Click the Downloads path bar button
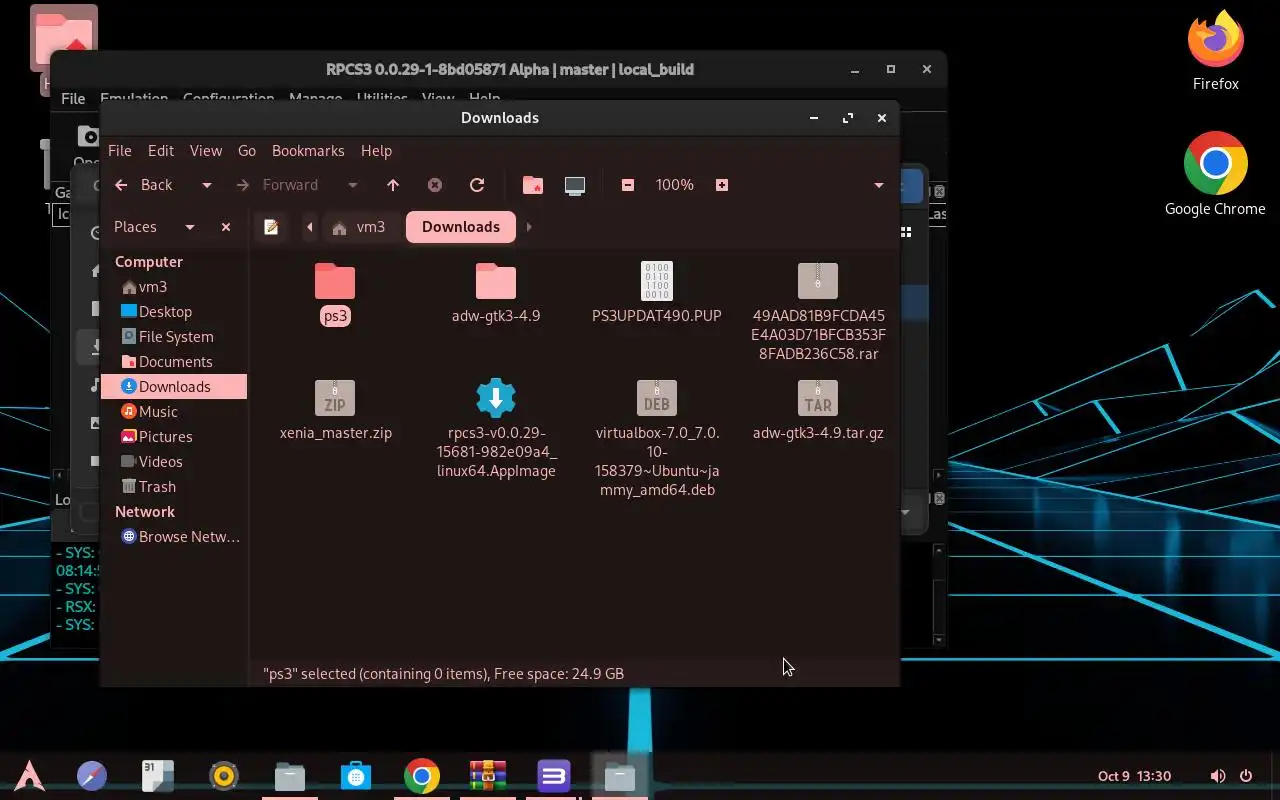 click(x=461, y=227)
